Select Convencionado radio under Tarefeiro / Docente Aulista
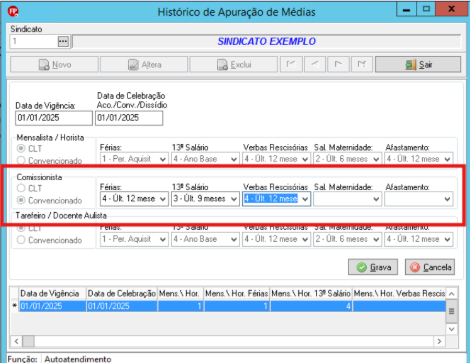470x363 pixels. tap(21, 240)
